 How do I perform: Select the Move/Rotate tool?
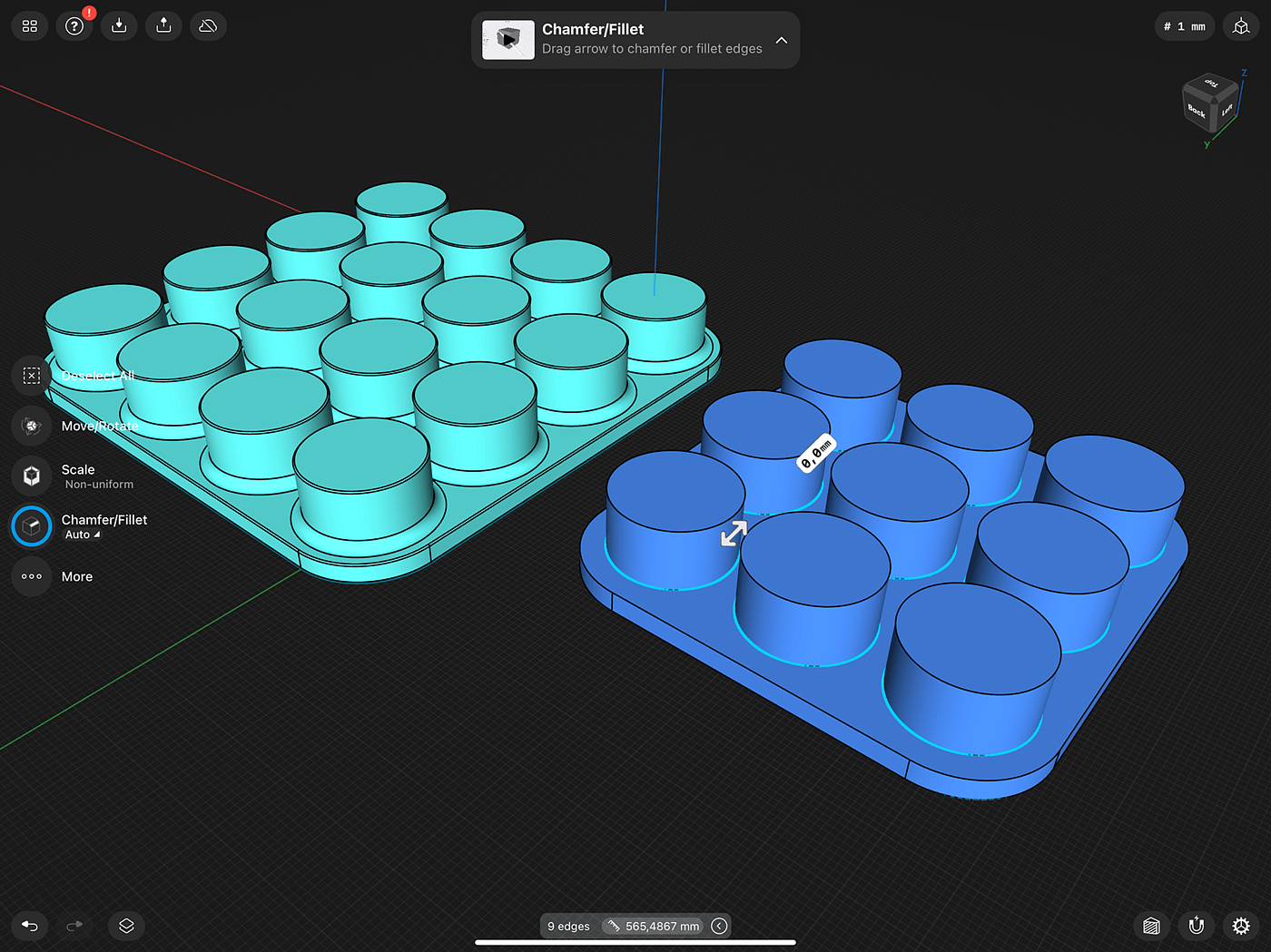32,426
